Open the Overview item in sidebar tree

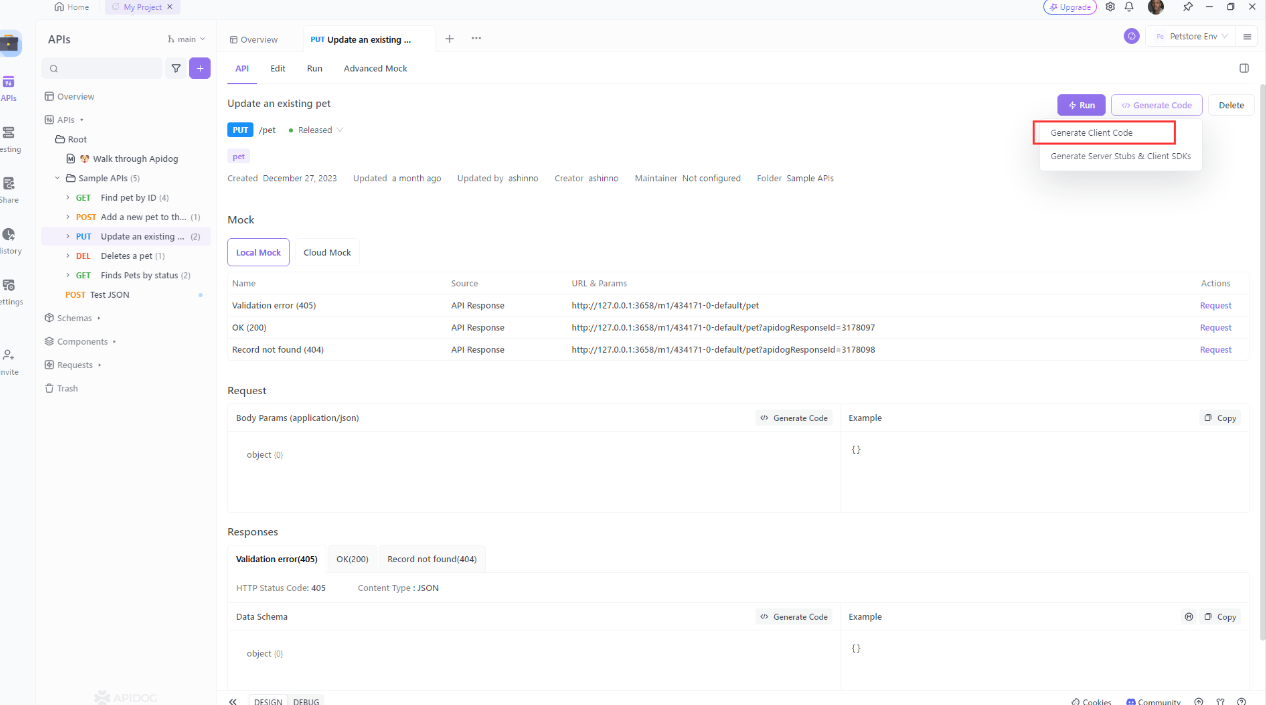coord(69,97)
